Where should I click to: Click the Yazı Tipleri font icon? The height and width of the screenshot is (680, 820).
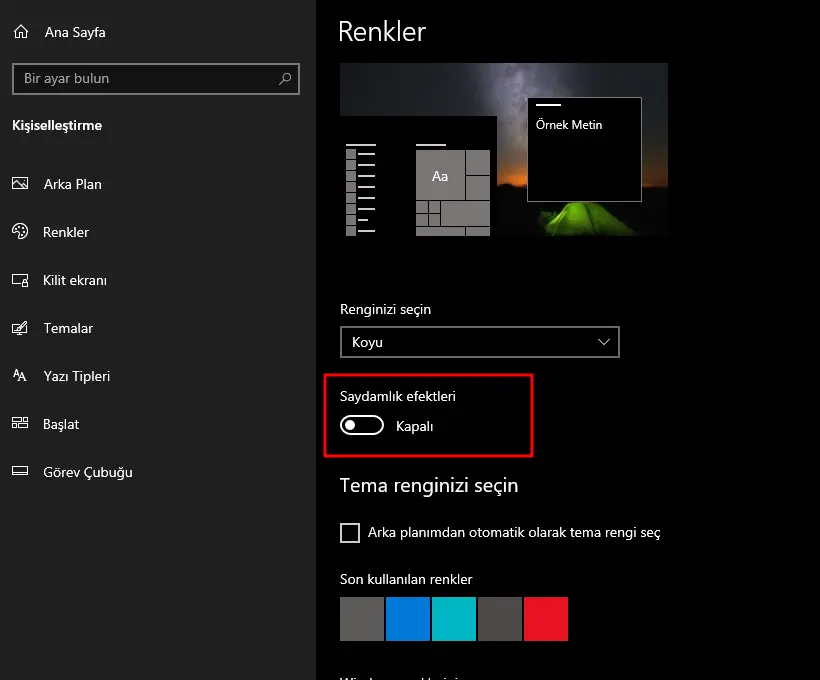[20, 376]
